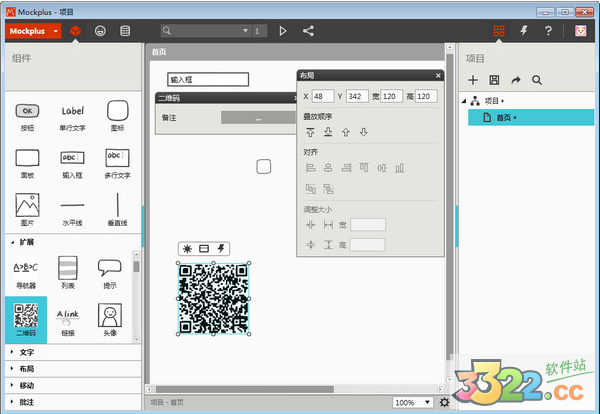Select the 输入框 component in library

(72, 165)
